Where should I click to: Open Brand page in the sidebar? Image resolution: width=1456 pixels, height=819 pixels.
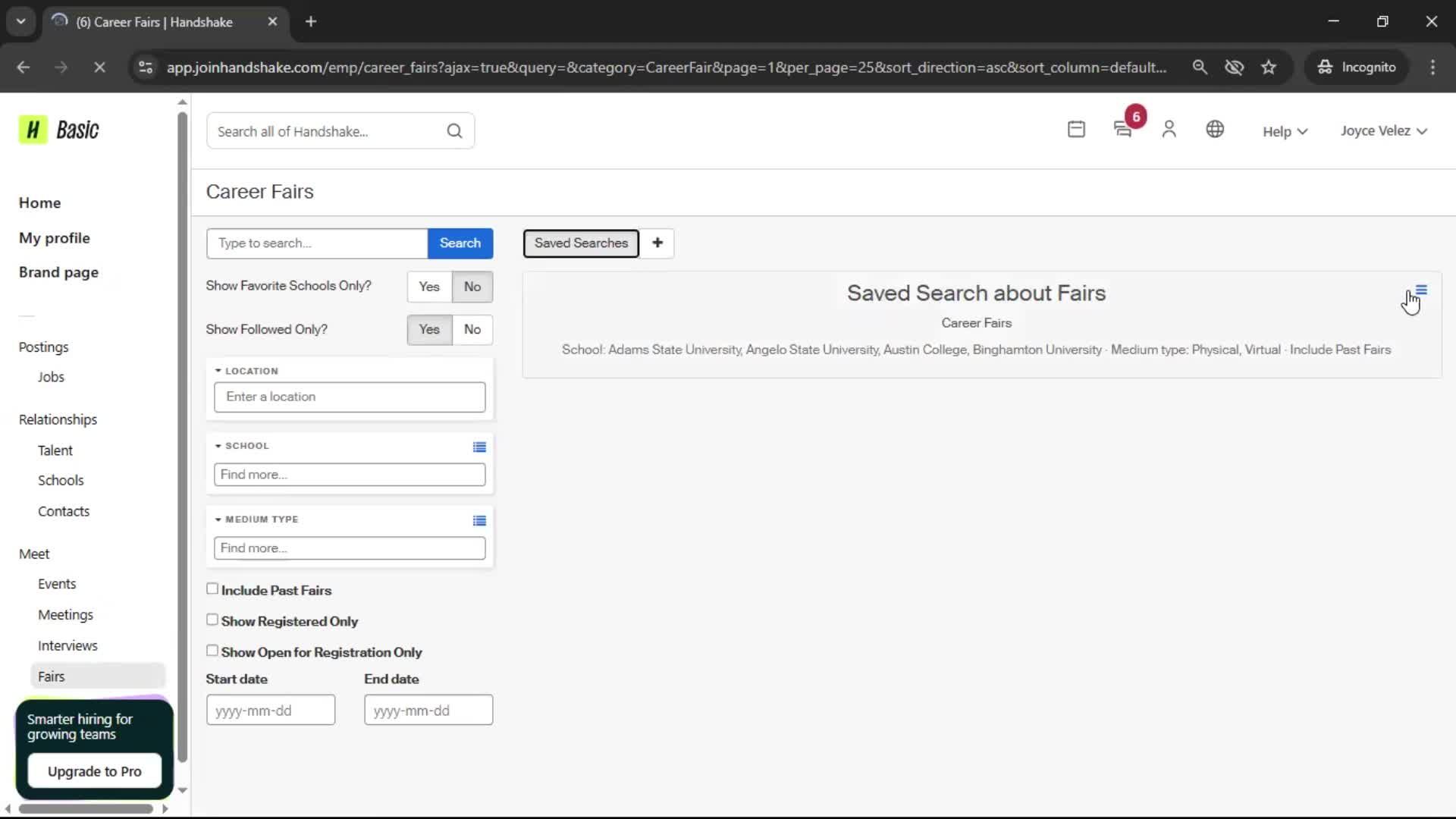pos(58,272)
